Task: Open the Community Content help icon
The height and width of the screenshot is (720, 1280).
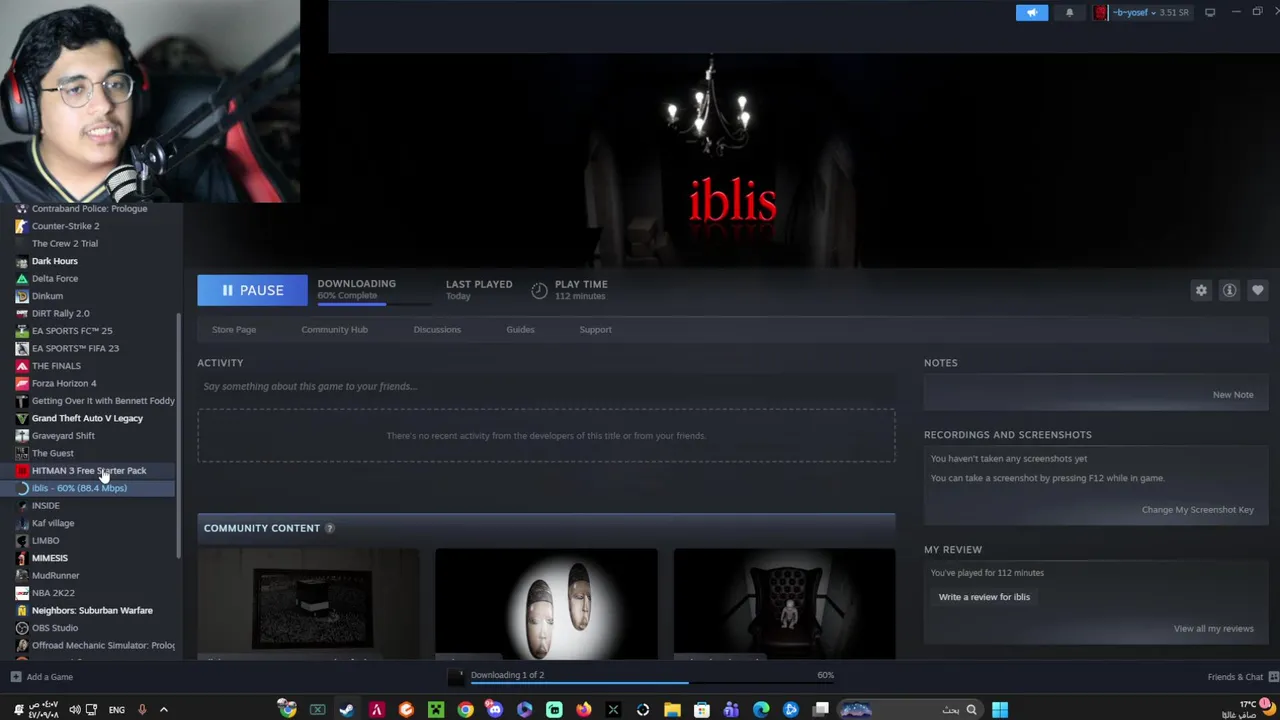Action: coord(329,528)
